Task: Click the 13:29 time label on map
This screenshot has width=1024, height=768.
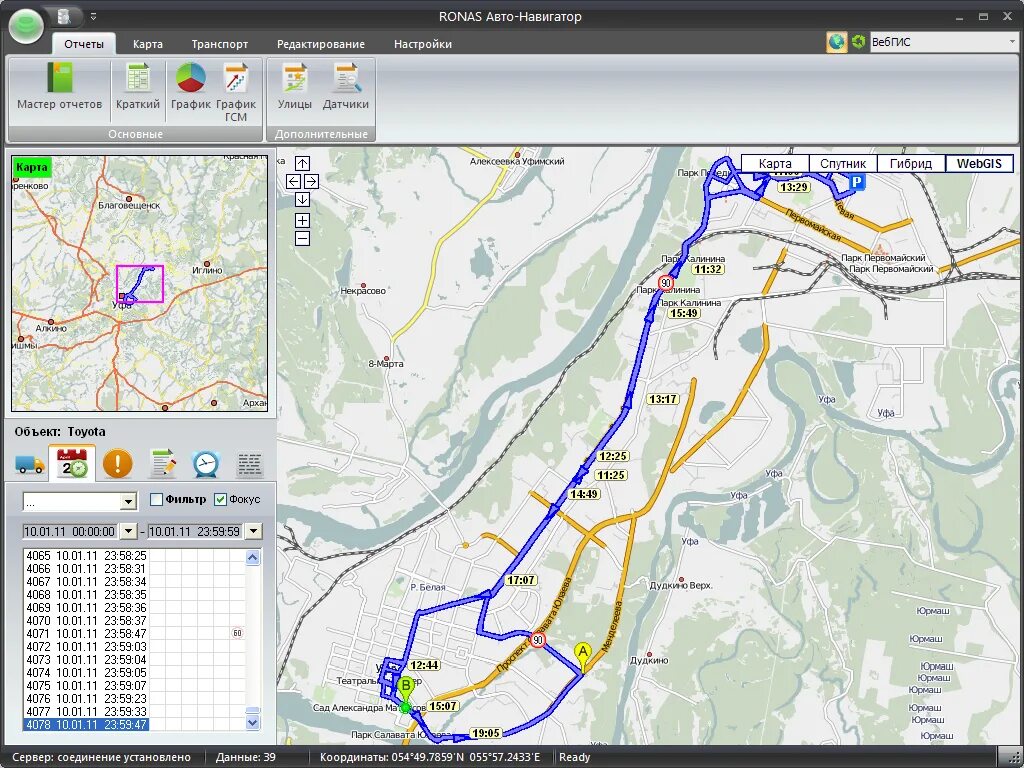Action: coord(793,187)
